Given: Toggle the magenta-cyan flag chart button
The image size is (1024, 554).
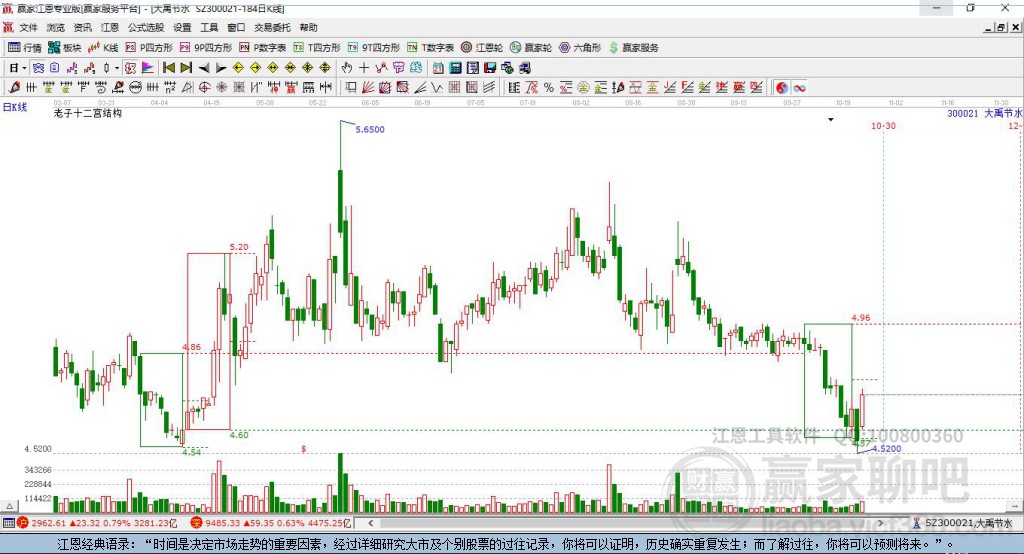Looking at the screenshot, I should tap(148, 68).
